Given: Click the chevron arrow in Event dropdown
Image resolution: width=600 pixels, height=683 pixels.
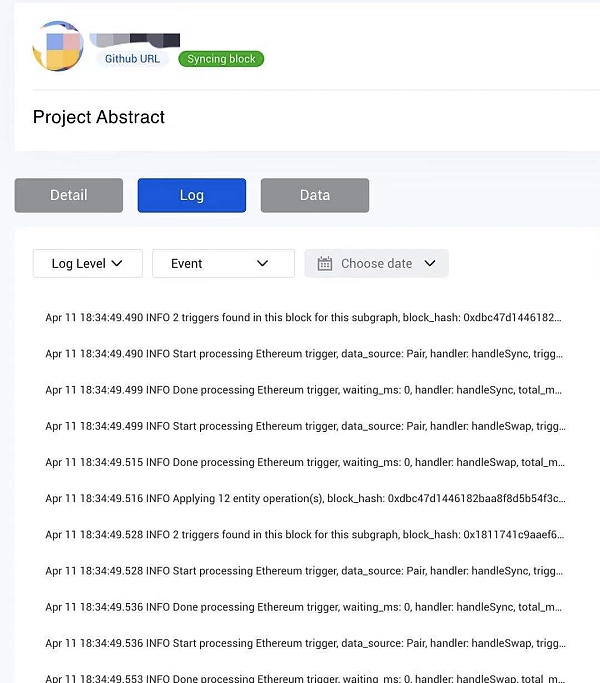Looking at the screenshot, I should click(262, 263).
